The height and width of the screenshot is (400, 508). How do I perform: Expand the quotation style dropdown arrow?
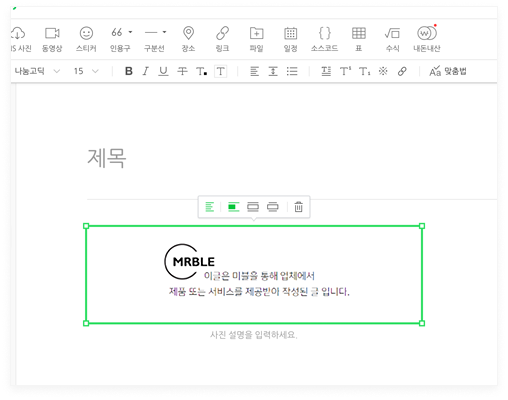click(130, 32)
